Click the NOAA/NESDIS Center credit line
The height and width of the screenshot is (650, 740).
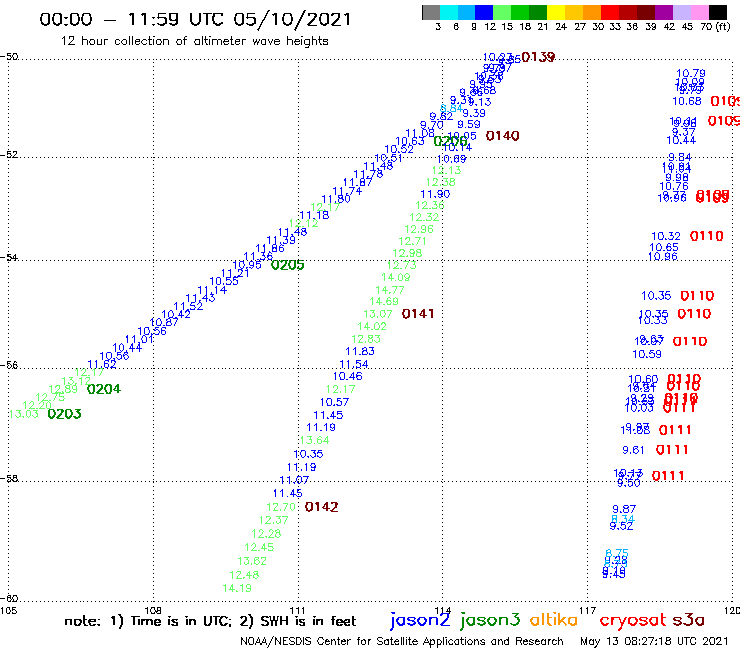click(402, 641)
